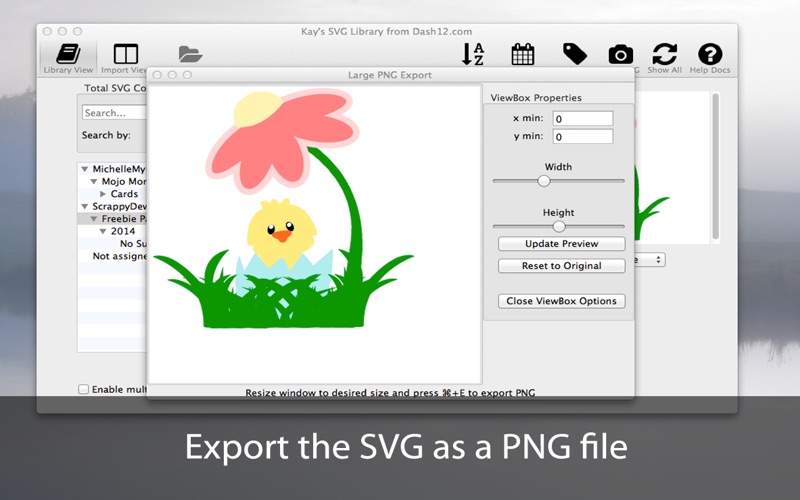Click Close ViewBox Options button
The width and height of the screenshot is (800, 500).
click(x=561, y=301)
